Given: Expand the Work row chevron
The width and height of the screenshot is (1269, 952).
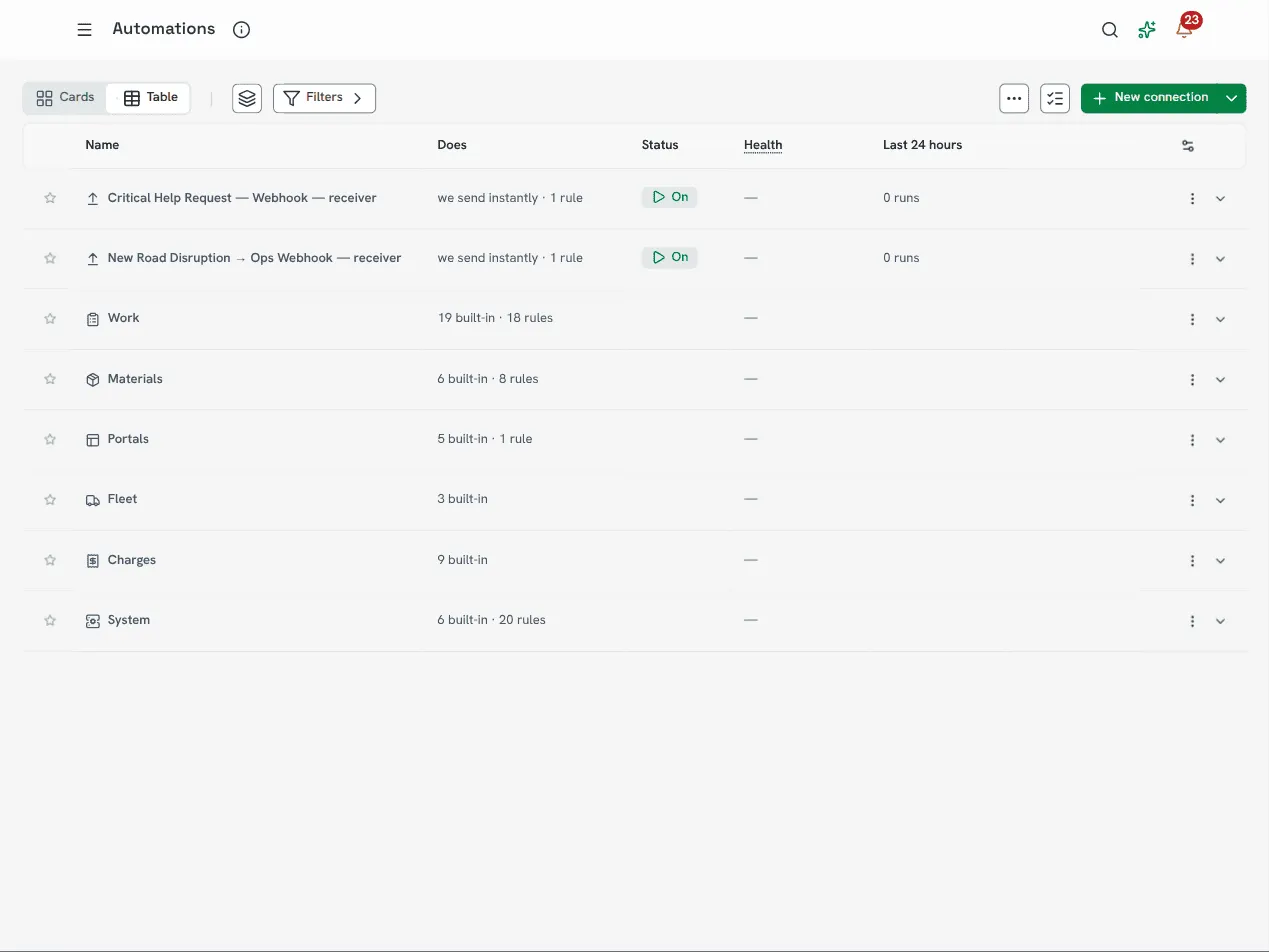Looking at the screenshot, I should (x=1220, y=319).
